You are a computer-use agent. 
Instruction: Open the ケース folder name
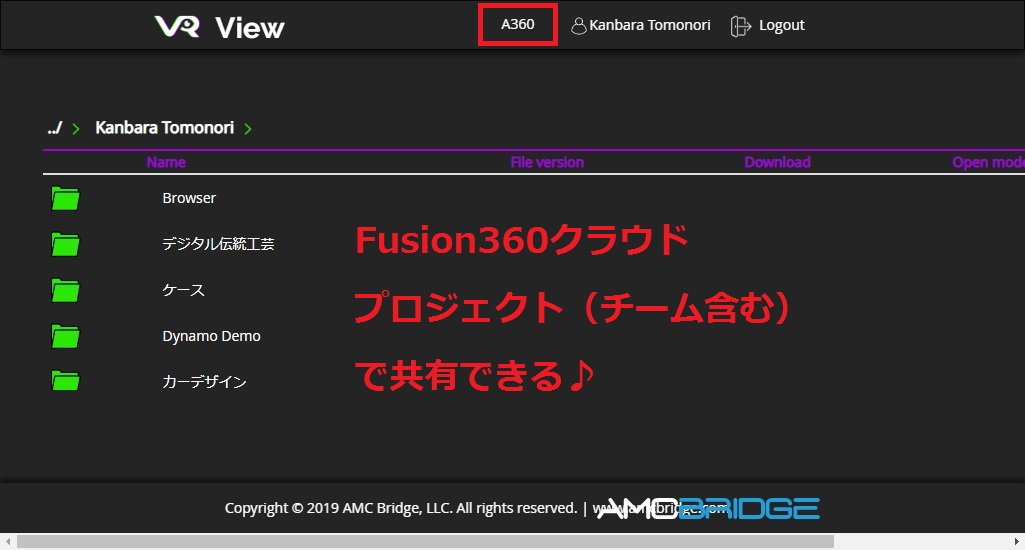pos(184,290)
